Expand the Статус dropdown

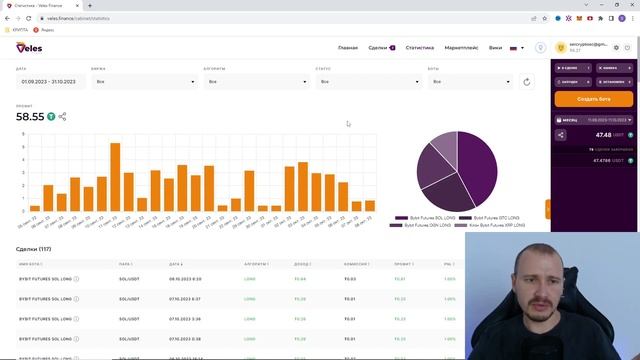click(369, 82)
